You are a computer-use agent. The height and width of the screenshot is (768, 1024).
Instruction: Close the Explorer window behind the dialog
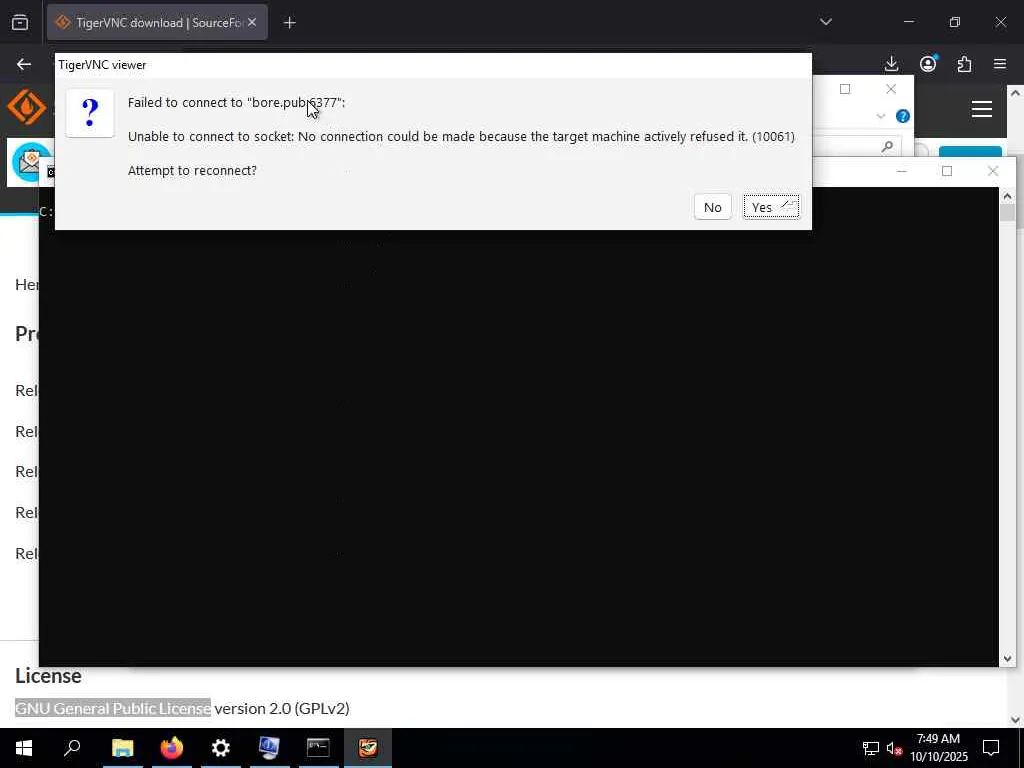point(891,89)
